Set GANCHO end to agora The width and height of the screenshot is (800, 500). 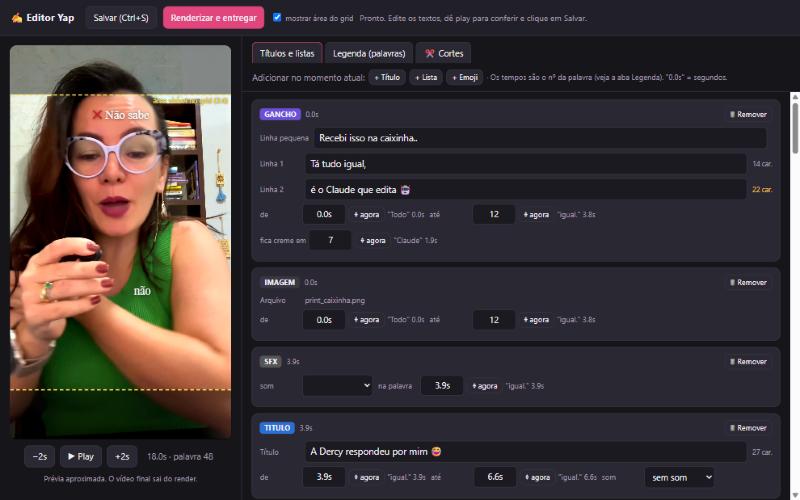536,215
